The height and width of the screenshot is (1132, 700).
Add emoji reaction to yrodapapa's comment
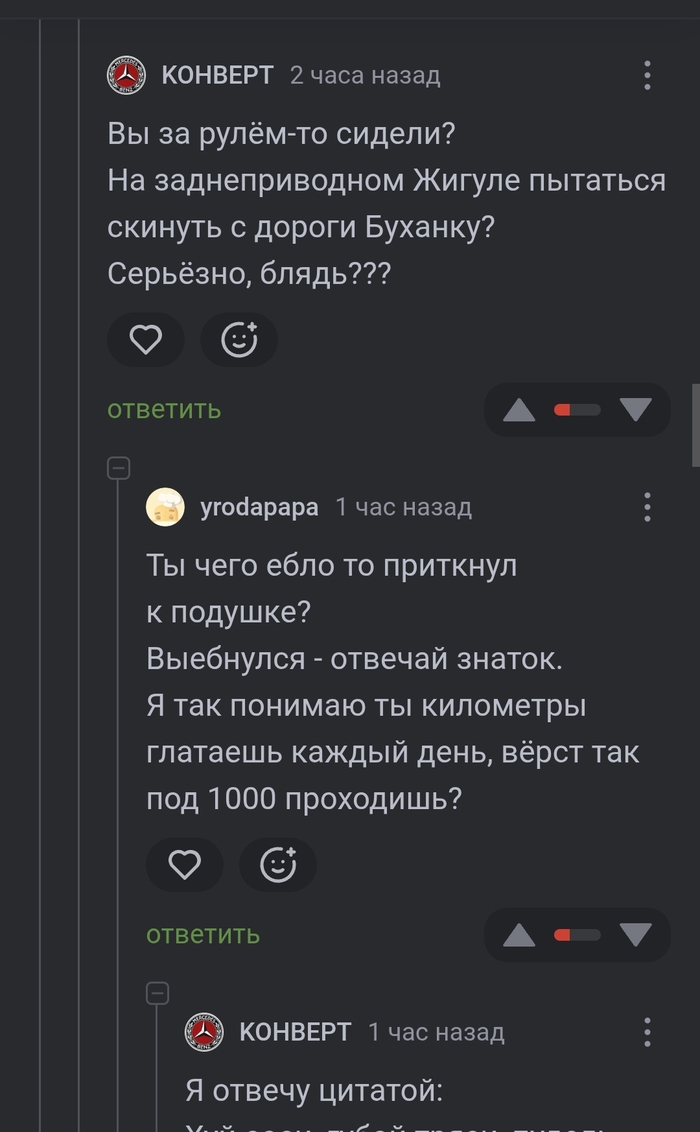(x=278, y=865)
